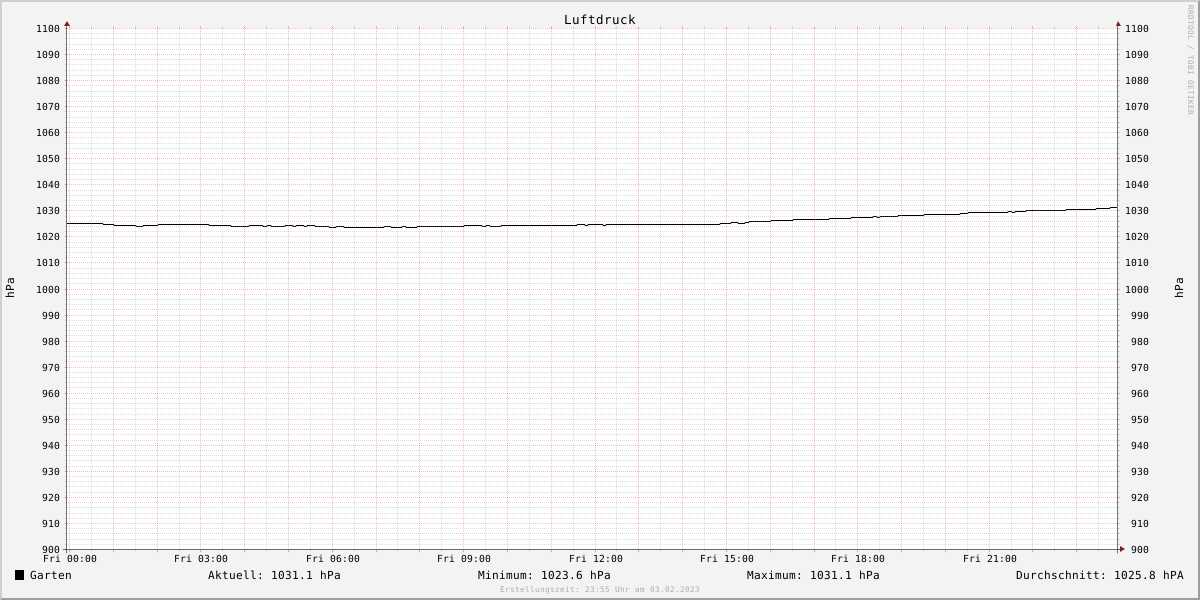
Task: Click the 1100 label on the left axis
Action: pos(48,29)
